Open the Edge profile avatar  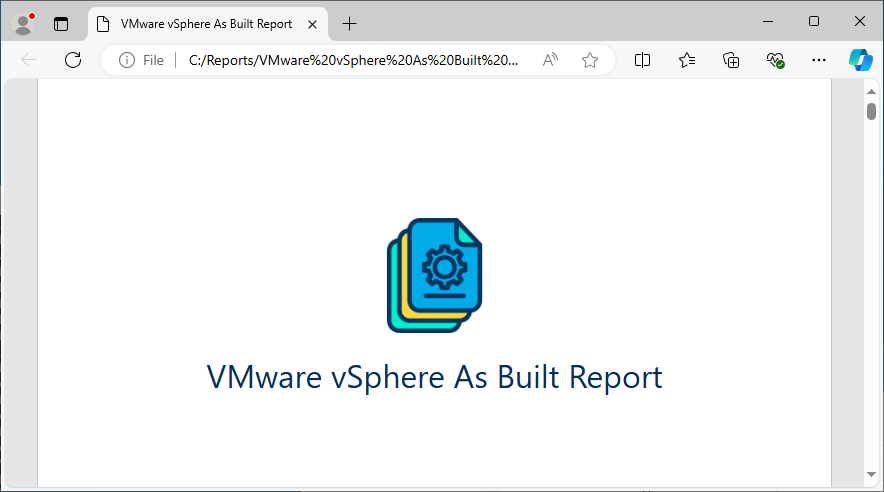click(x=24, y=24)
